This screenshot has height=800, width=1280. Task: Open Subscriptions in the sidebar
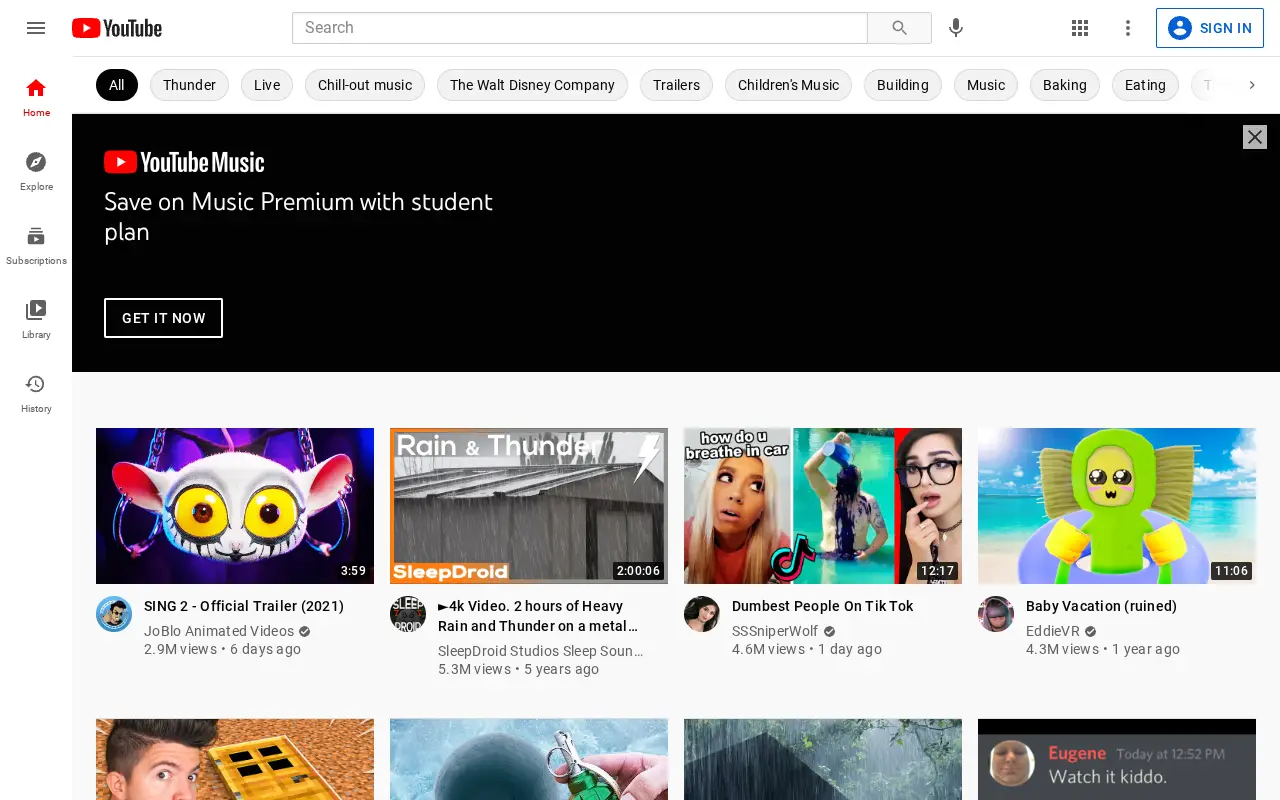36,245
